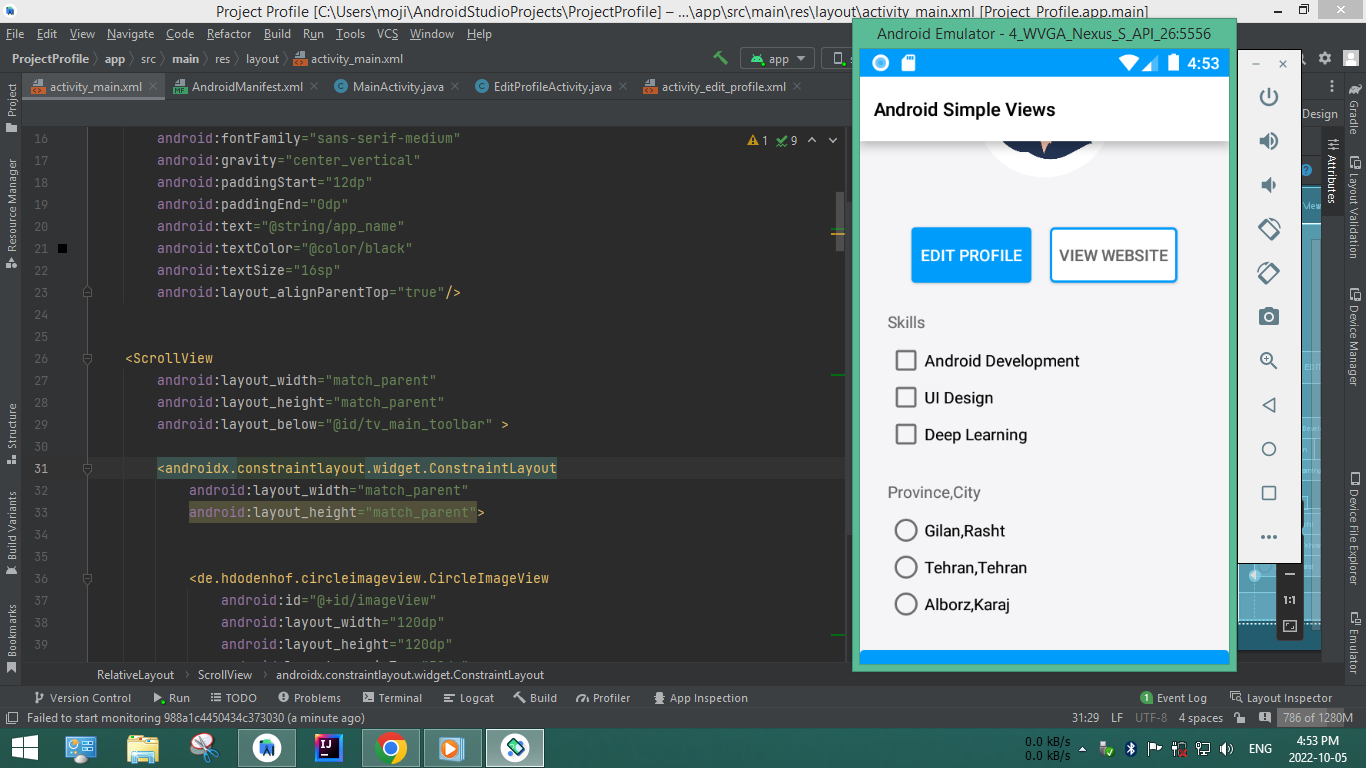Set designer zoom to 1:1

1290,600
